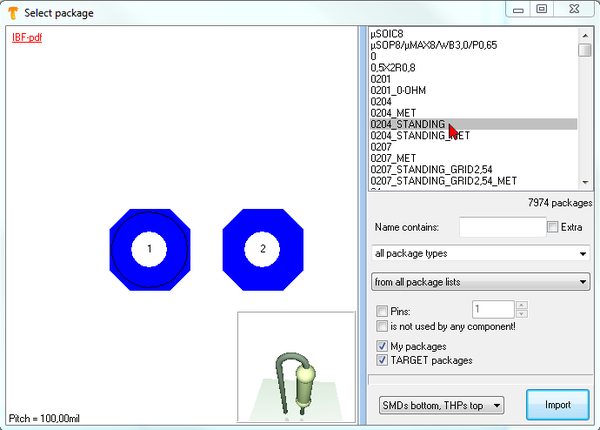
Task: Click the Name contains text field
Action: click(501, 227)
